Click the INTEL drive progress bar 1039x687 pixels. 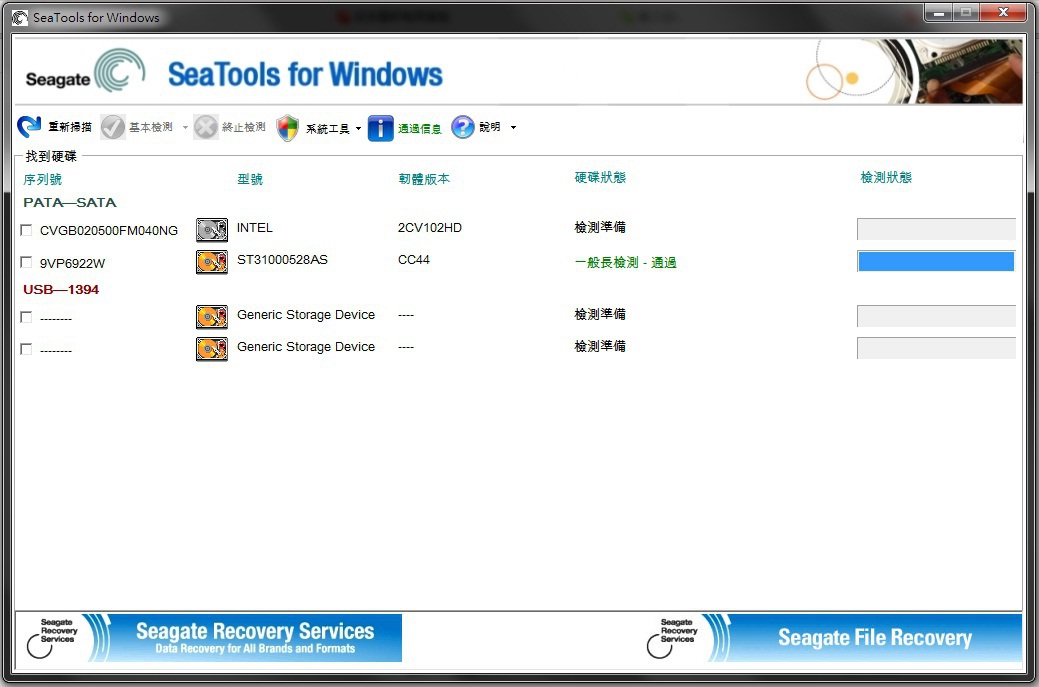pyautogui.click(x=936, y=229)
